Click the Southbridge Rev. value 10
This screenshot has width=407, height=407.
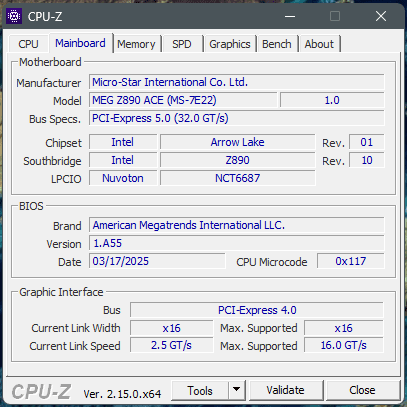pos(367,160)
